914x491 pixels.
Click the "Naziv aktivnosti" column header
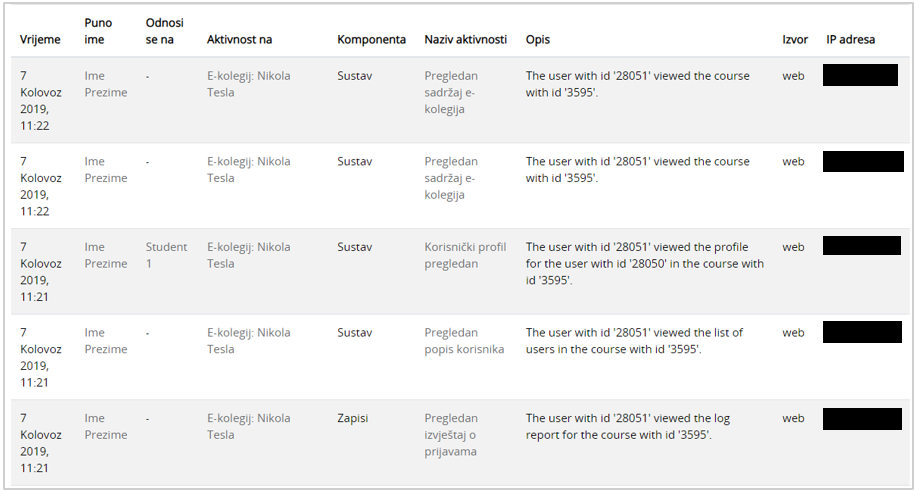466,40
